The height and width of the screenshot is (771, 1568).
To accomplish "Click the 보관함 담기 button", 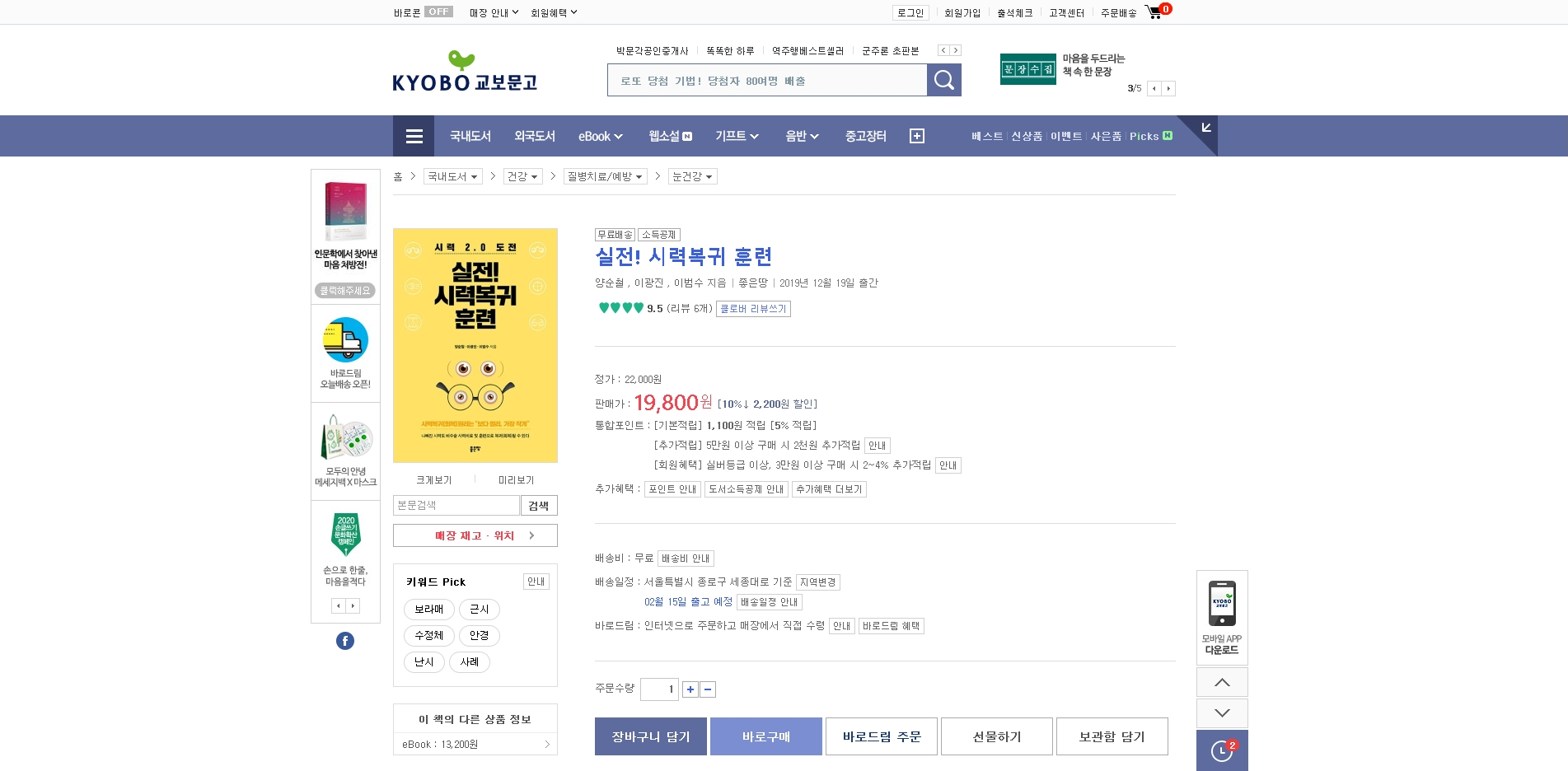I will point(1112,736).
